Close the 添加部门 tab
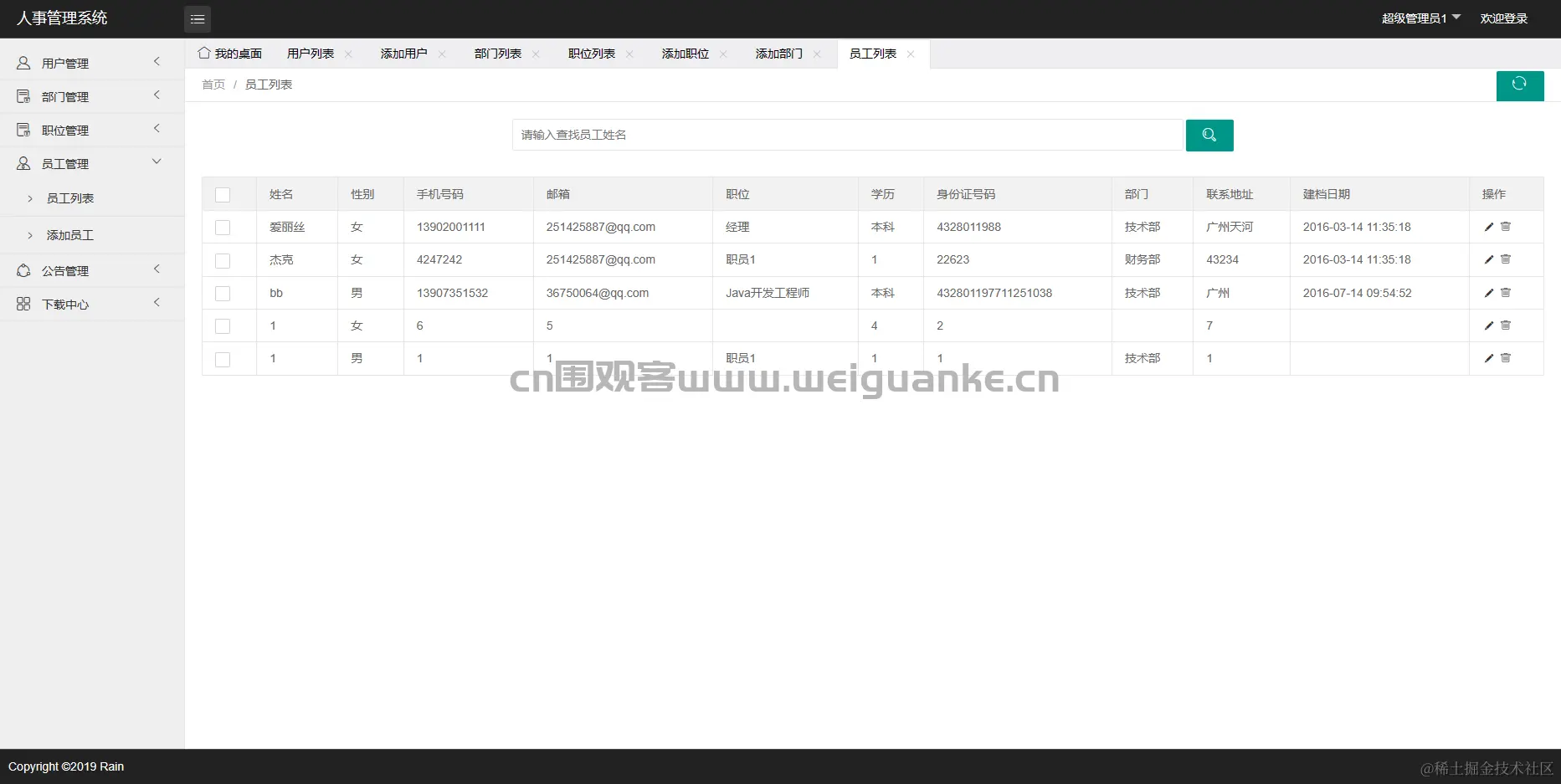1561x784 pixels. click(817, 54)
